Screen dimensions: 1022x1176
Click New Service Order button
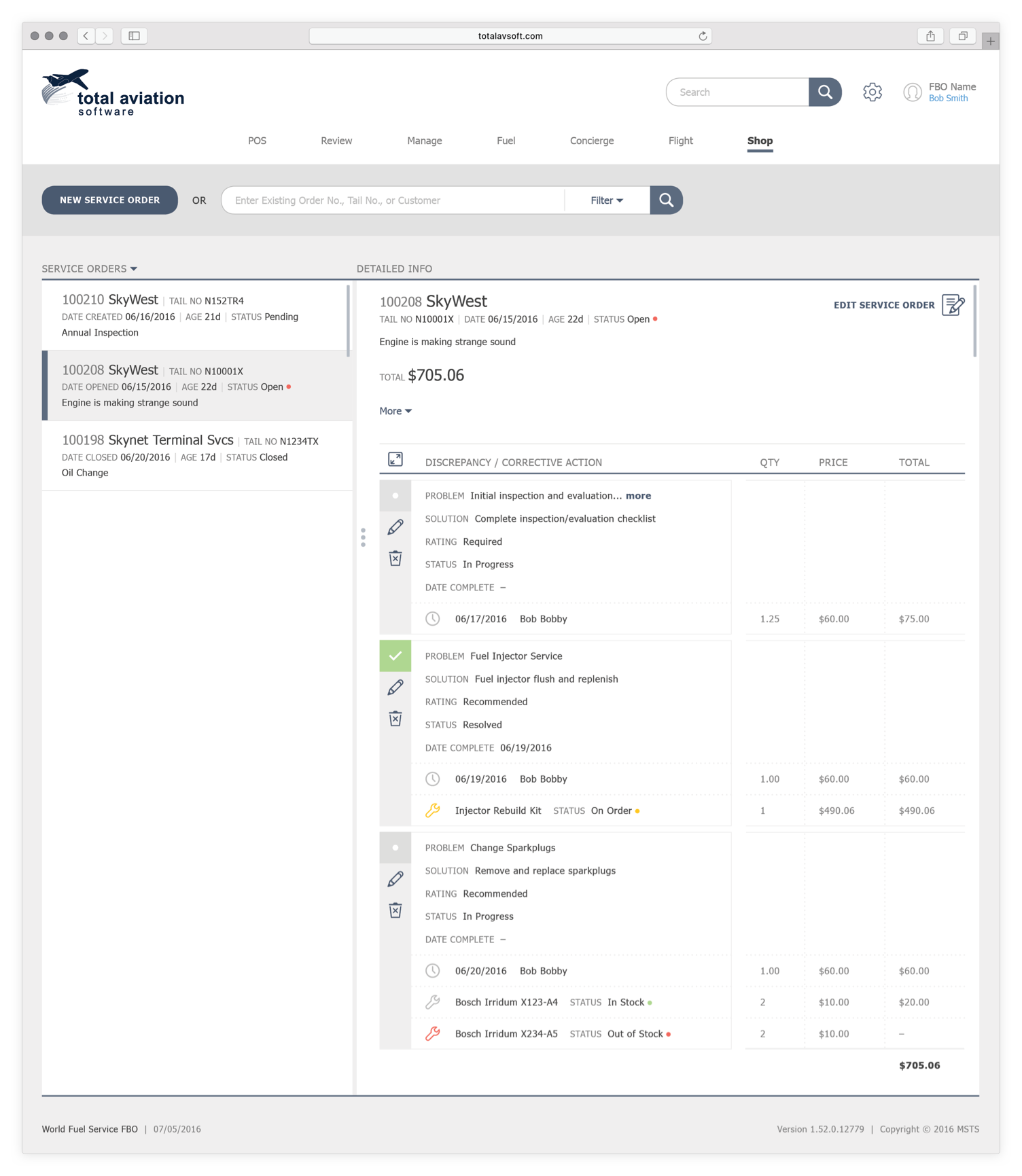tap(110, 200)
